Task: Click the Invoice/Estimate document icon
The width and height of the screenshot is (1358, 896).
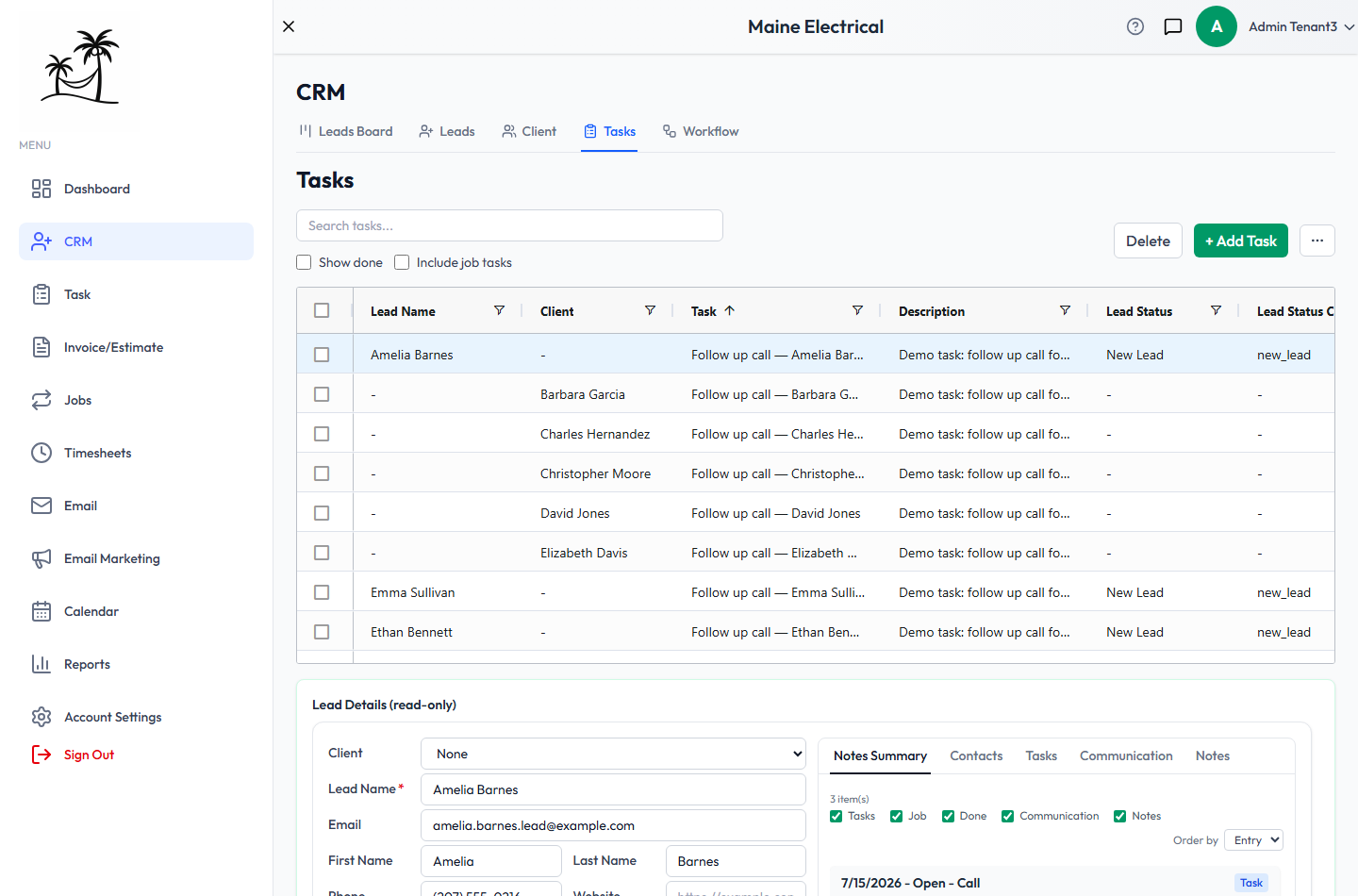Action: coord(41,347)
